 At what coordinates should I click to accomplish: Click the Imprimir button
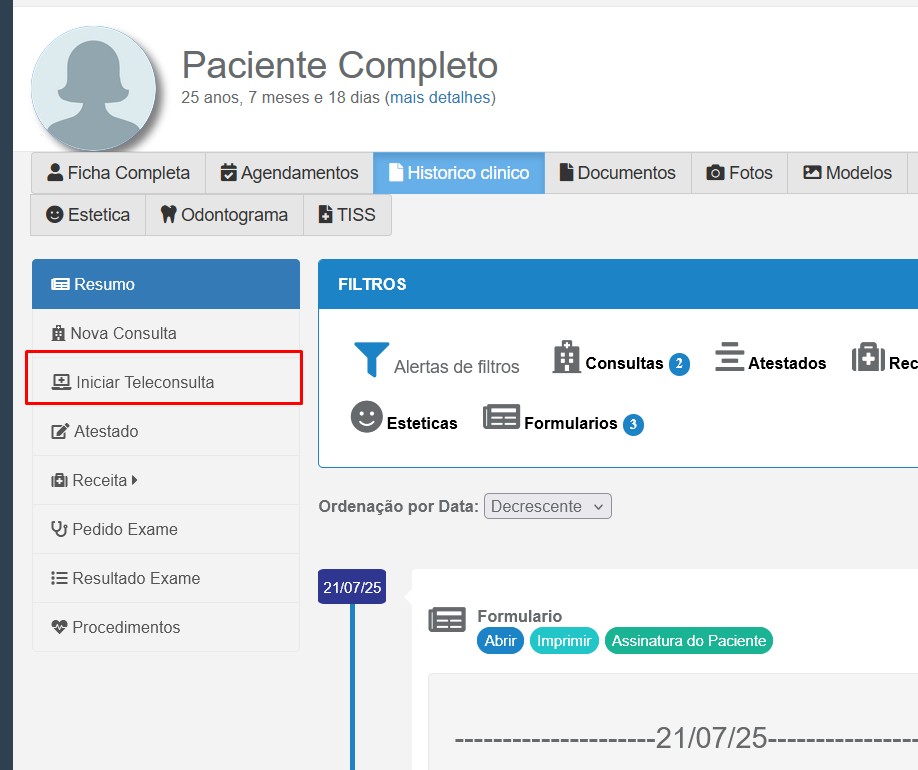(564, 641)
